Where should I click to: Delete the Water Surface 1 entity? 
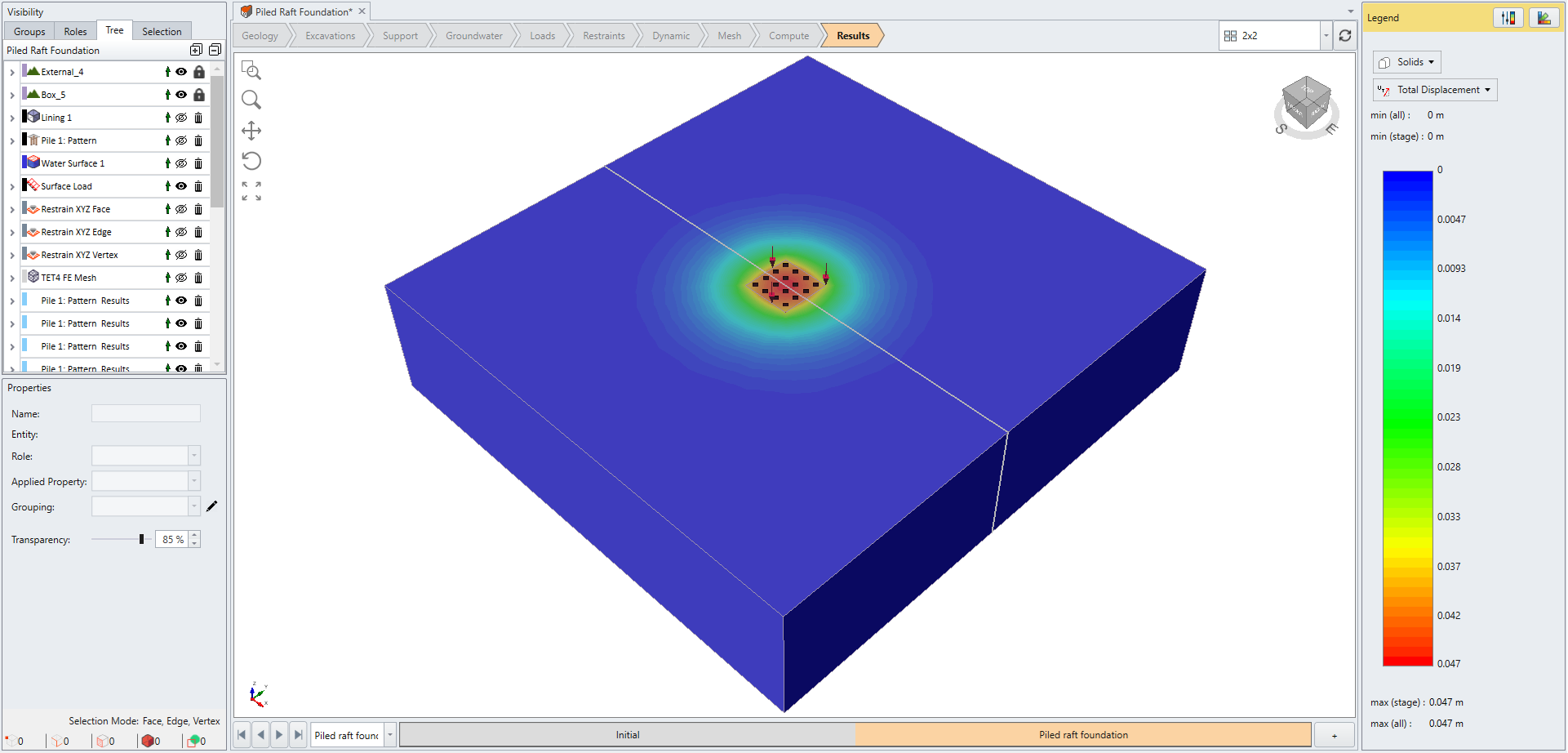click(198, 163)
